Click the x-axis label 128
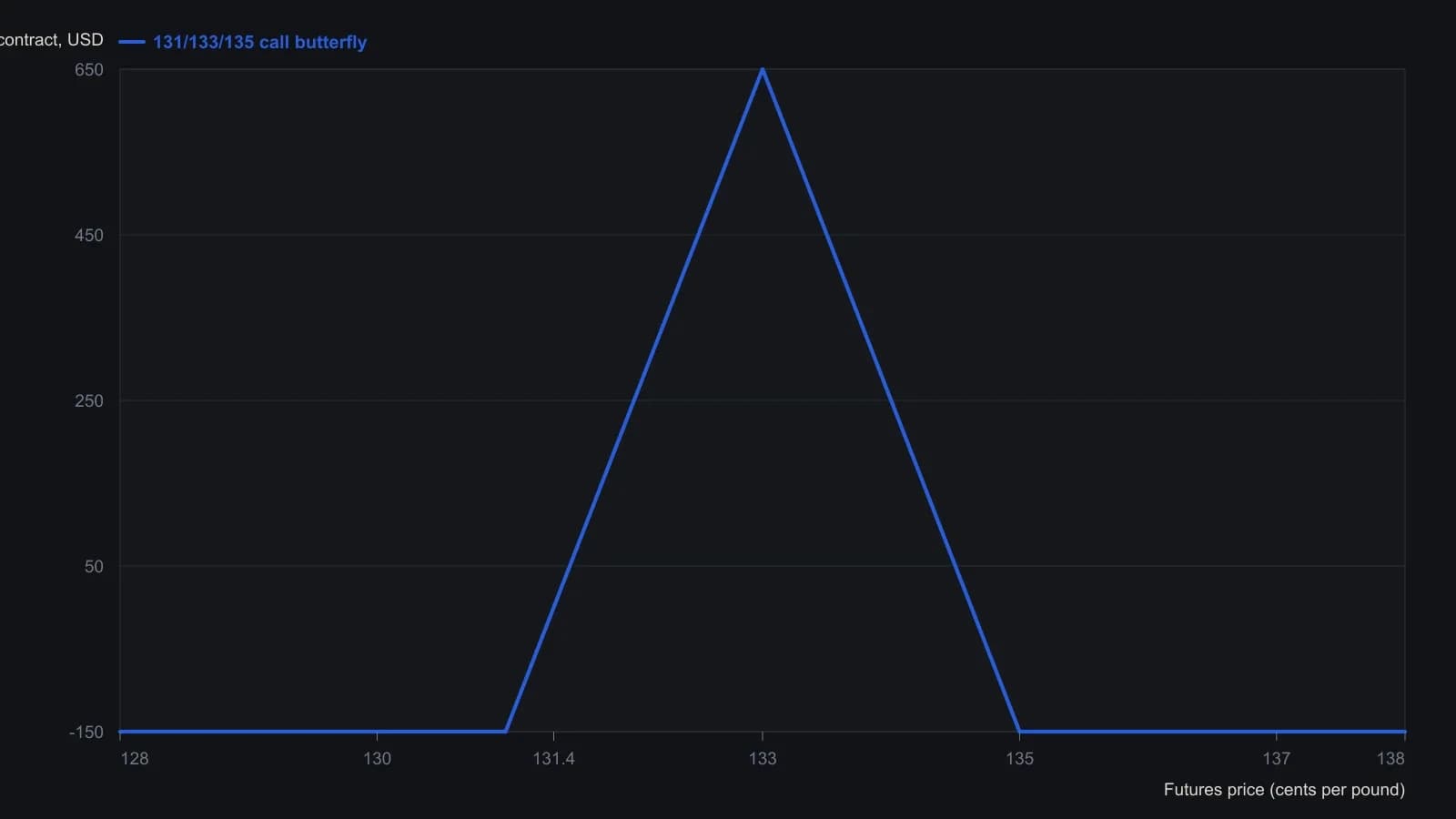This screenshot has width=1456, height=819. coord(135,759)
